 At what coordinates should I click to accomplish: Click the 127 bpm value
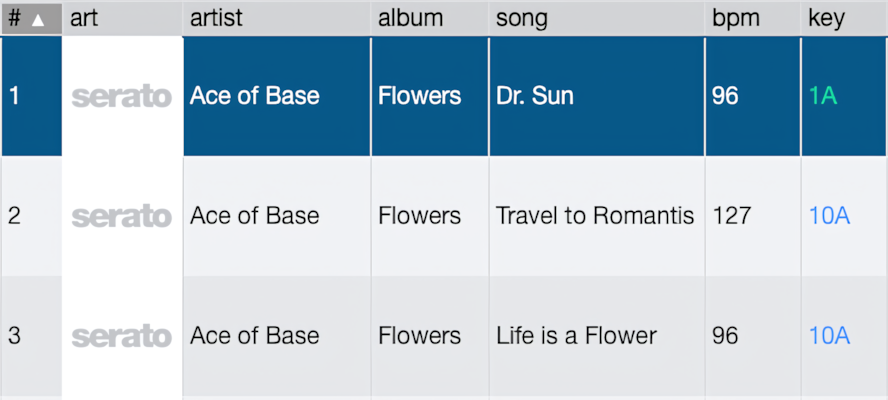click(732, 216)
